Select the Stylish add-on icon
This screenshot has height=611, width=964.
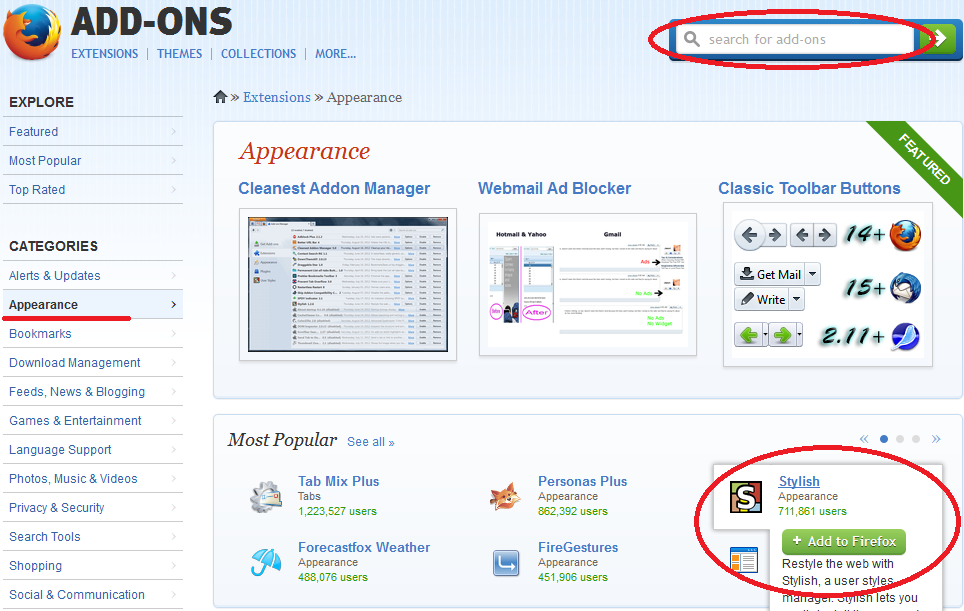click(x=744, y=496)
